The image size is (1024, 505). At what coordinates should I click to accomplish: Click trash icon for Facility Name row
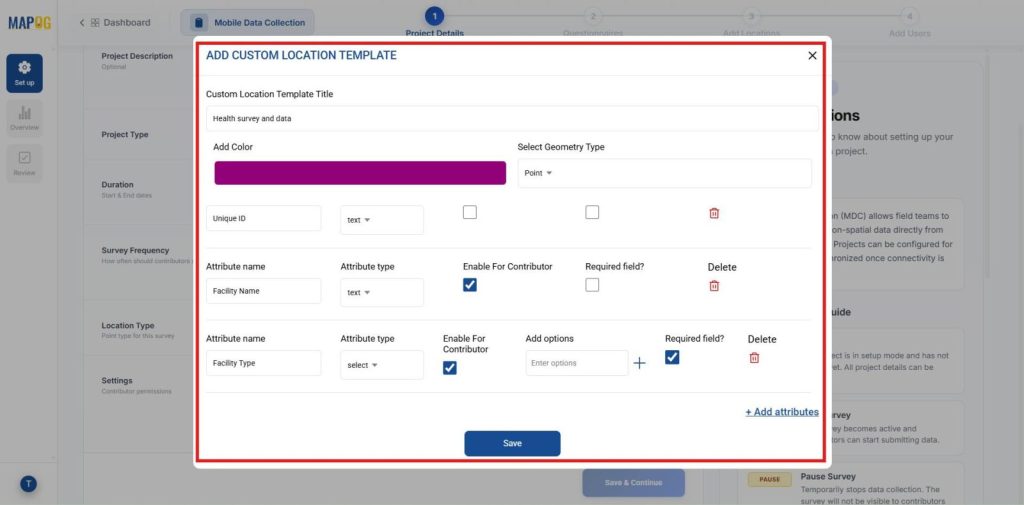(x=714, y=286)
